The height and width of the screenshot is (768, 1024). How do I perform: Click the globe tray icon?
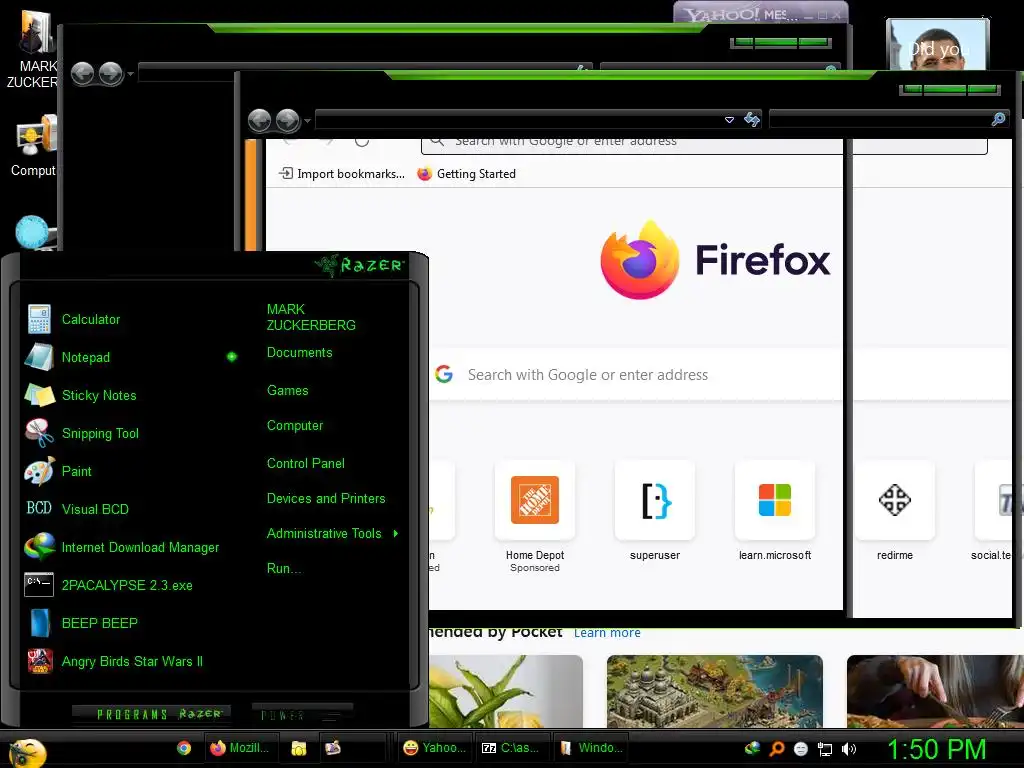coord(752,748)
